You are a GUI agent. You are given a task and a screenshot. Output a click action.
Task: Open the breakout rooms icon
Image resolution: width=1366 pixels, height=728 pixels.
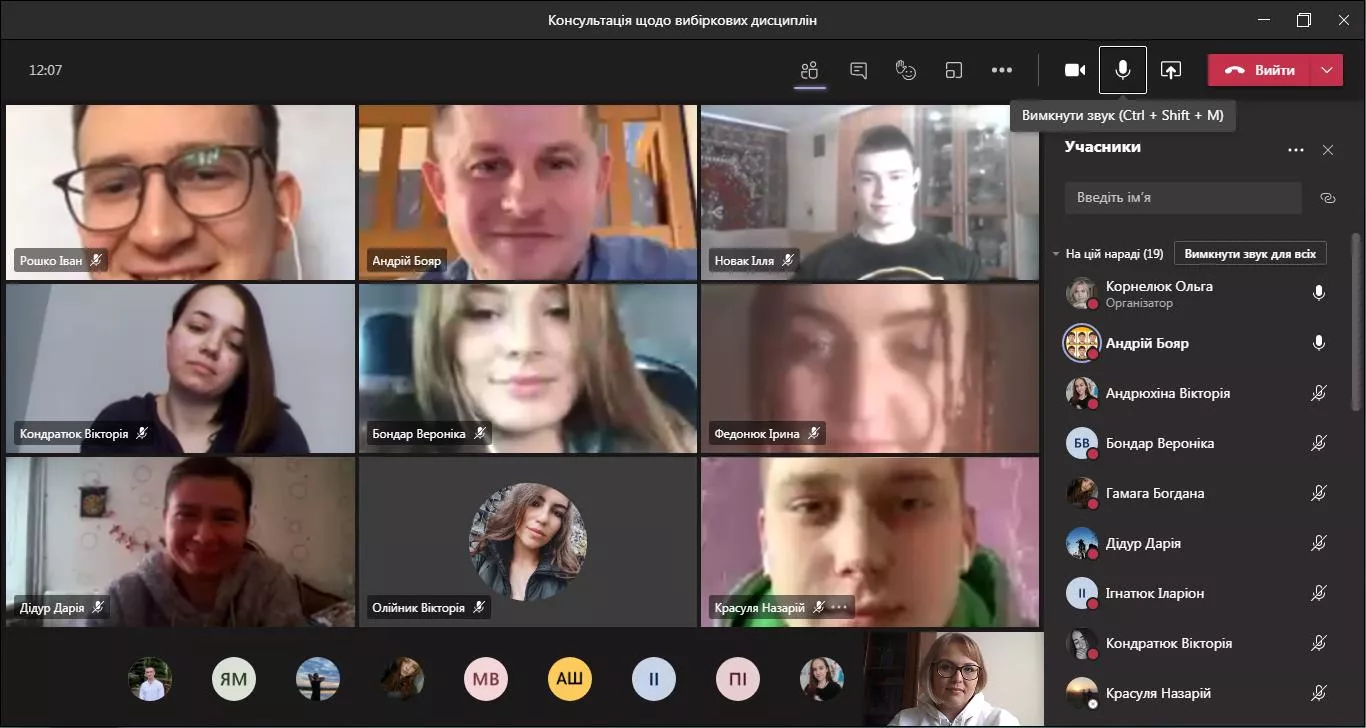click(954, 70)
